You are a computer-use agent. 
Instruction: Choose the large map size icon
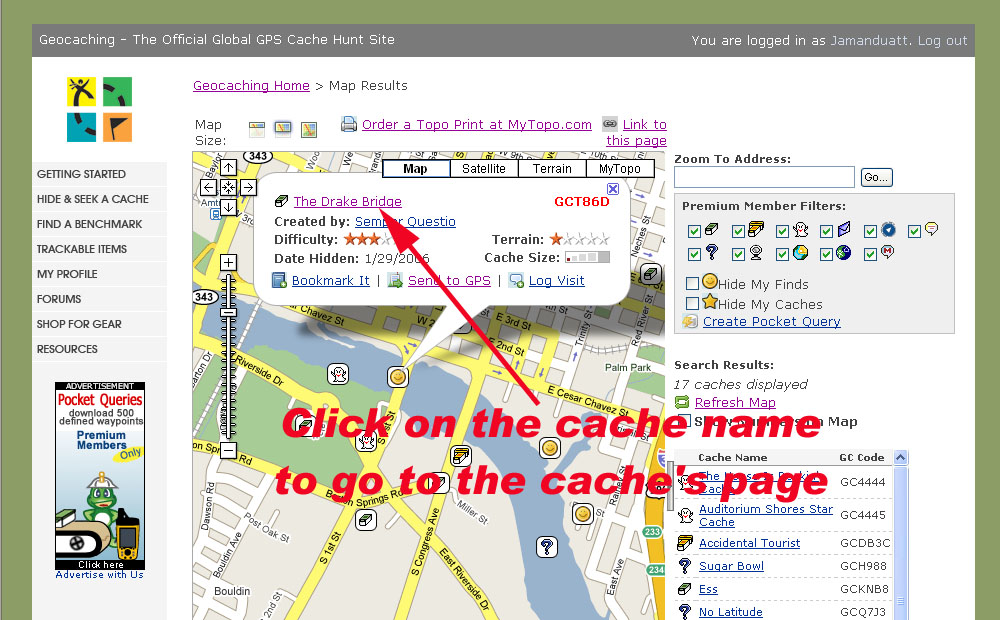(309, 129)
